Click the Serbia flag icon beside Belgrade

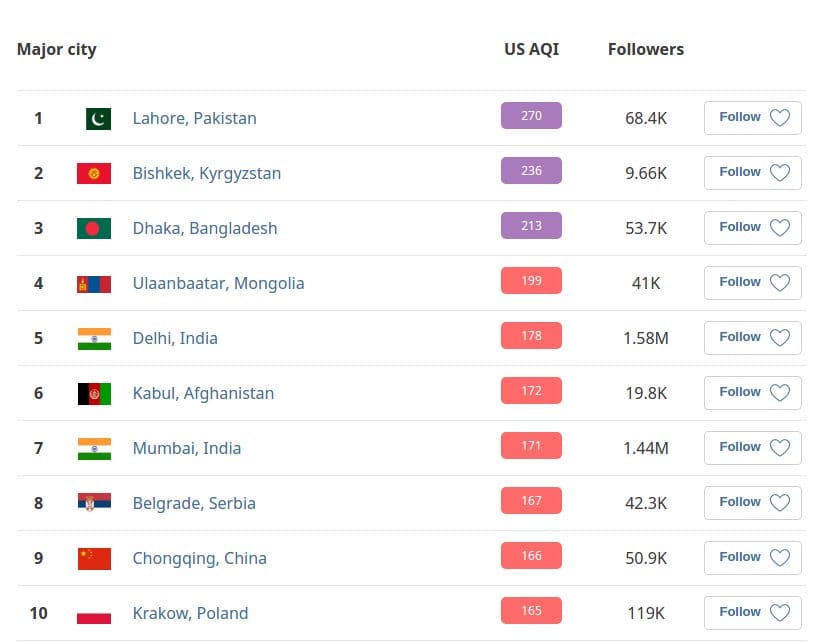coord(94,503)
